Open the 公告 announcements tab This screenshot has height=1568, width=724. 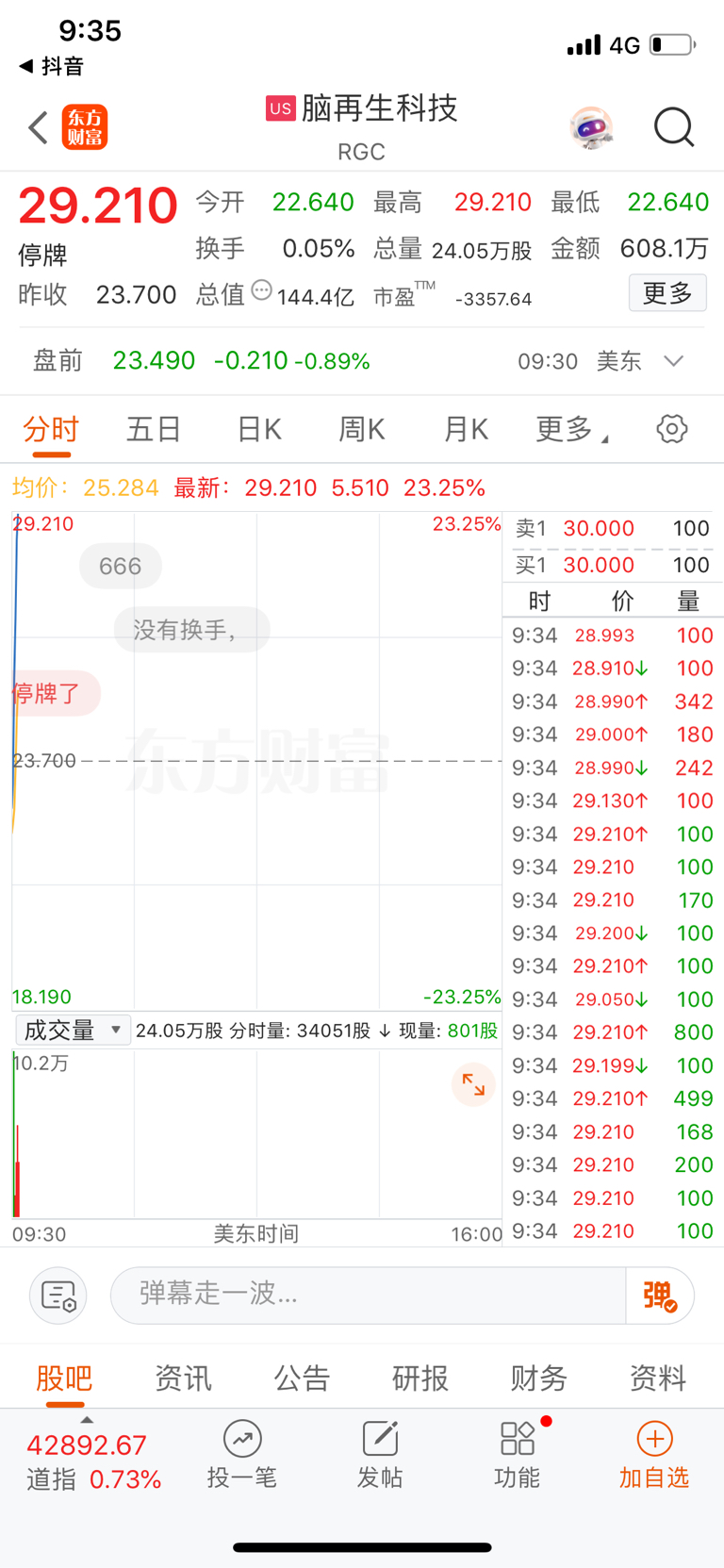[x=302, y=1378]
